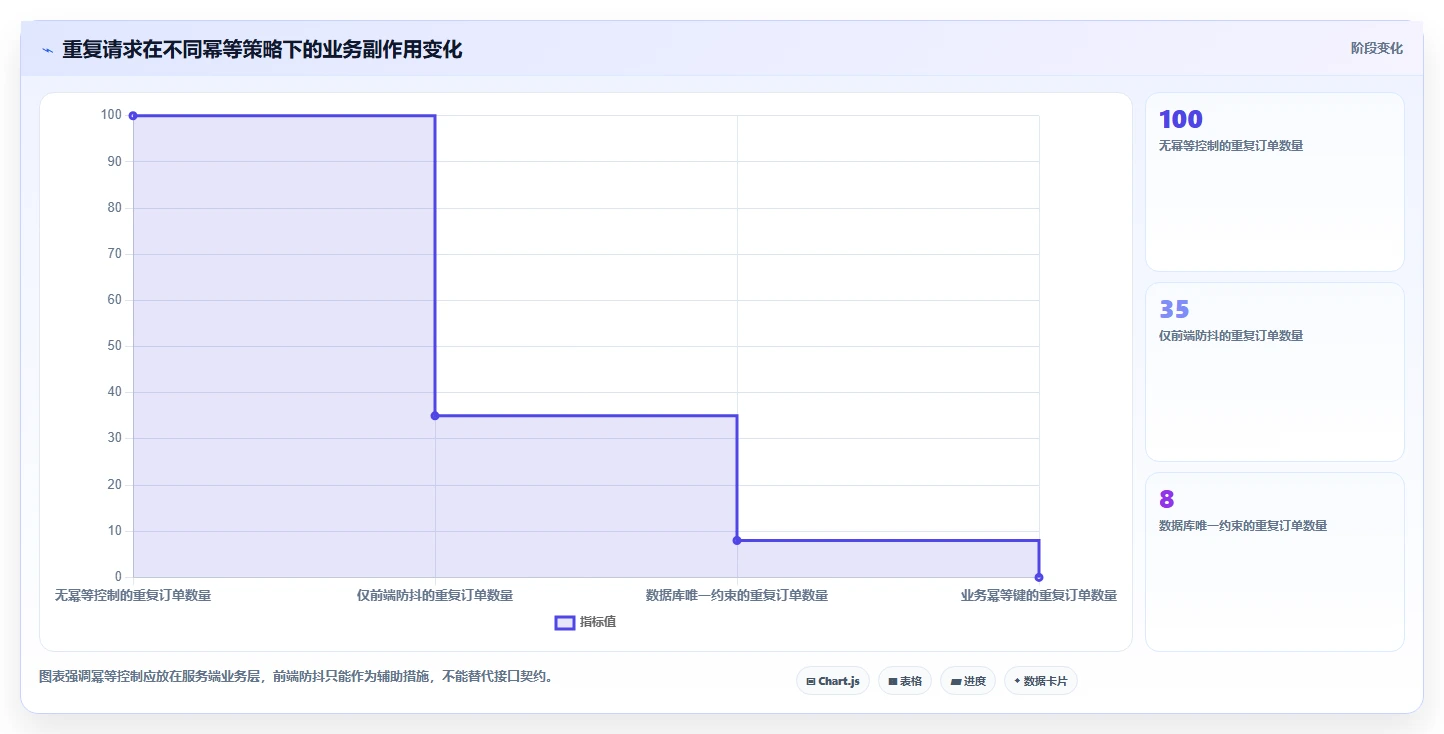The height and width of the screenshot is (734, 1444).
Task: Select the Chart.js tag chip
Action: (833, 681)
